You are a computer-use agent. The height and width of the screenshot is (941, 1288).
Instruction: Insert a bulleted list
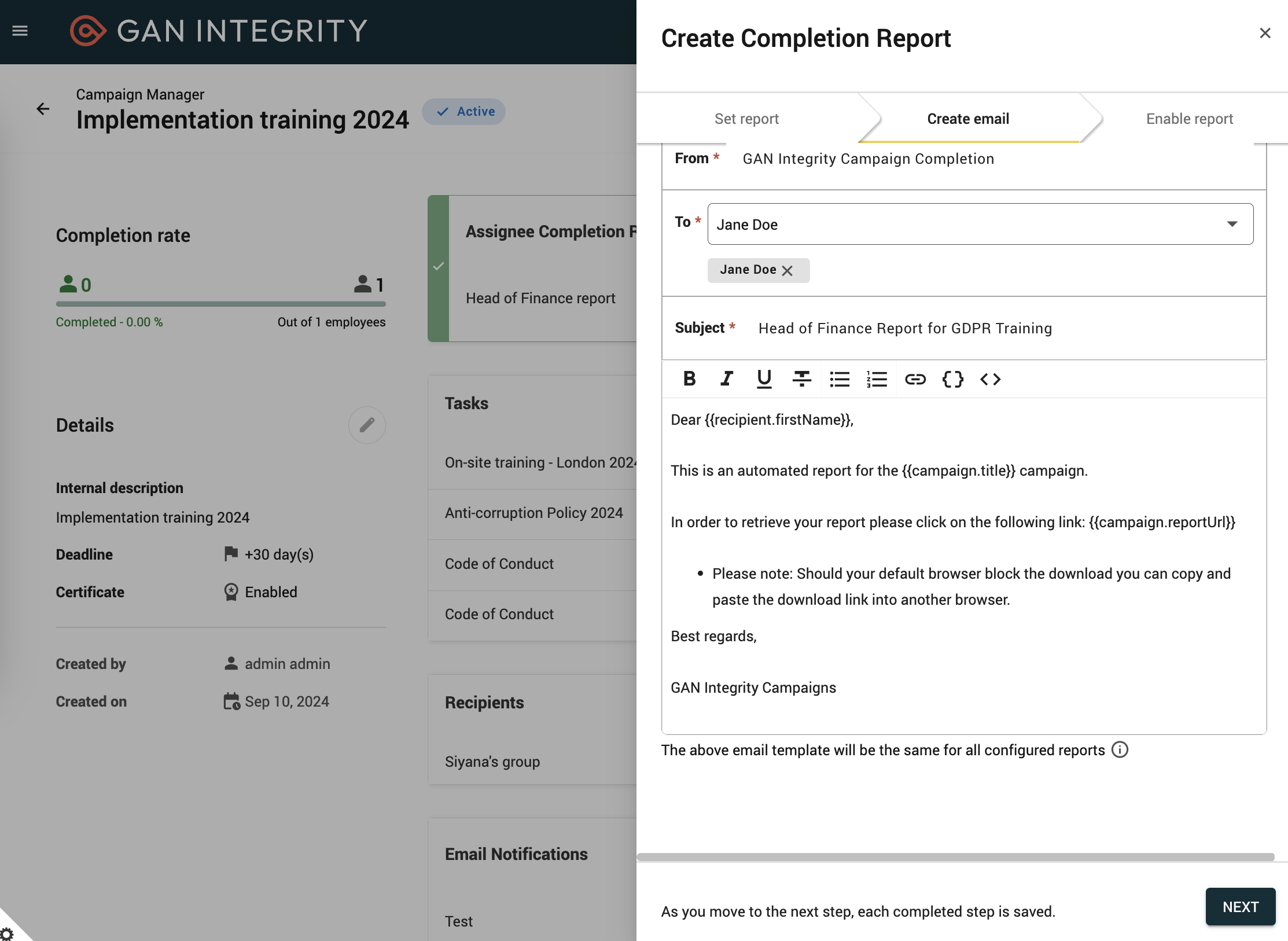(x=840, y=379)
